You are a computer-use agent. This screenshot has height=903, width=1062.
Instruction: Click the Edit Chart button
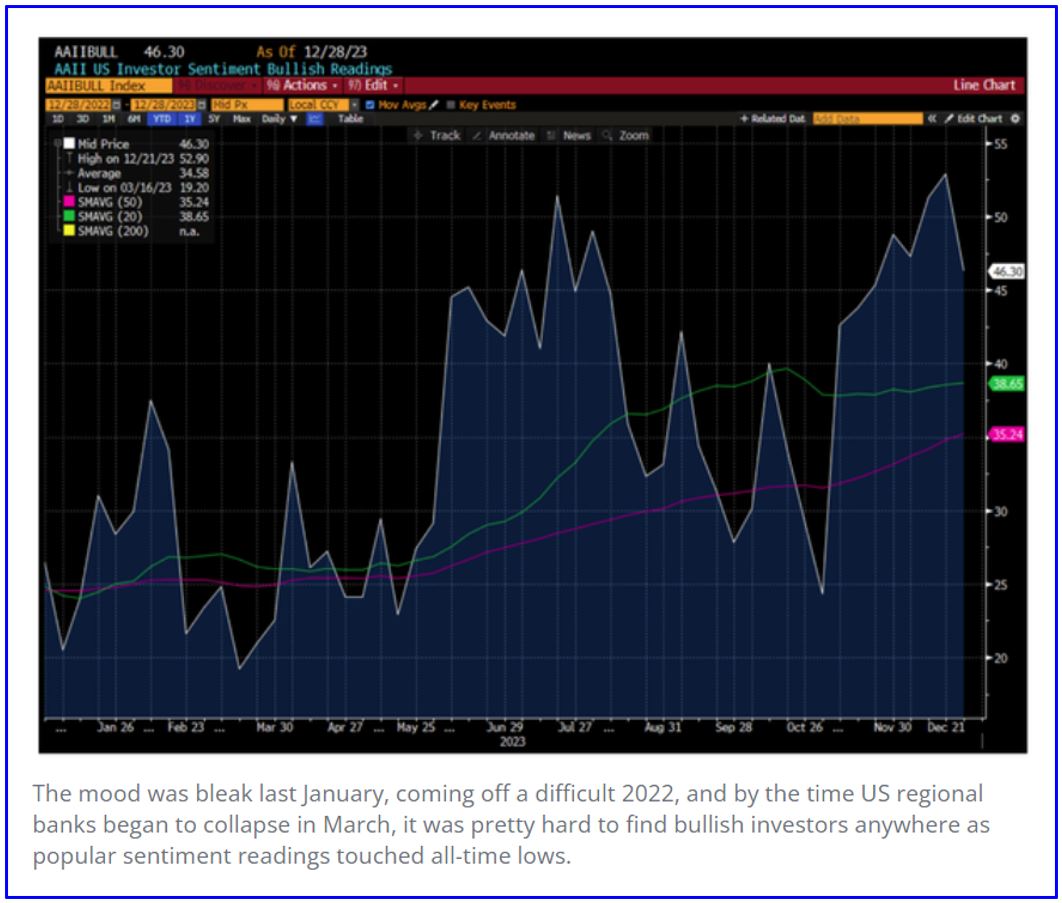click(x=974, y=119)
